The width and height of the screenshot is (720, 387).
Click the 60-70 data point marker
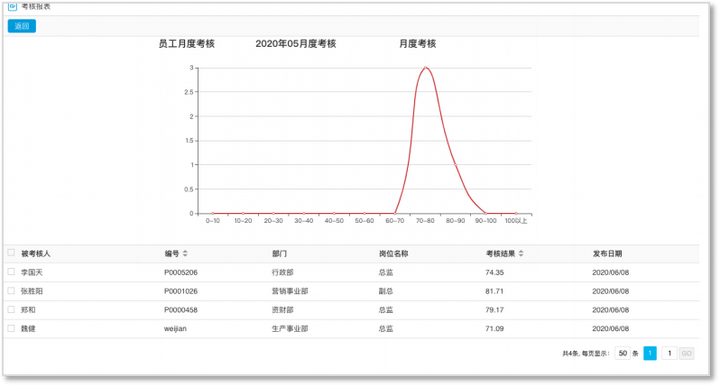click(395, 213)
